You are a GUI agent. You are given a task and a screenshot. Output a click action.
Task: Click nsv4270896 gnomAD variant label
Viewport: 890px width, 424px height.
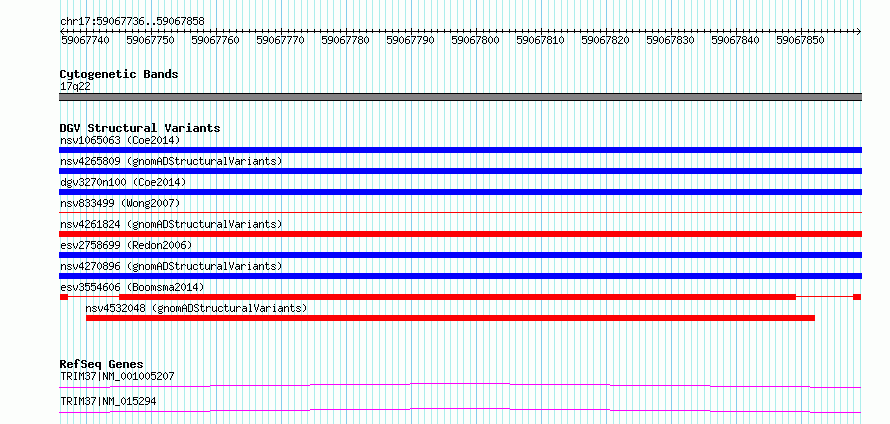point(171,266)
